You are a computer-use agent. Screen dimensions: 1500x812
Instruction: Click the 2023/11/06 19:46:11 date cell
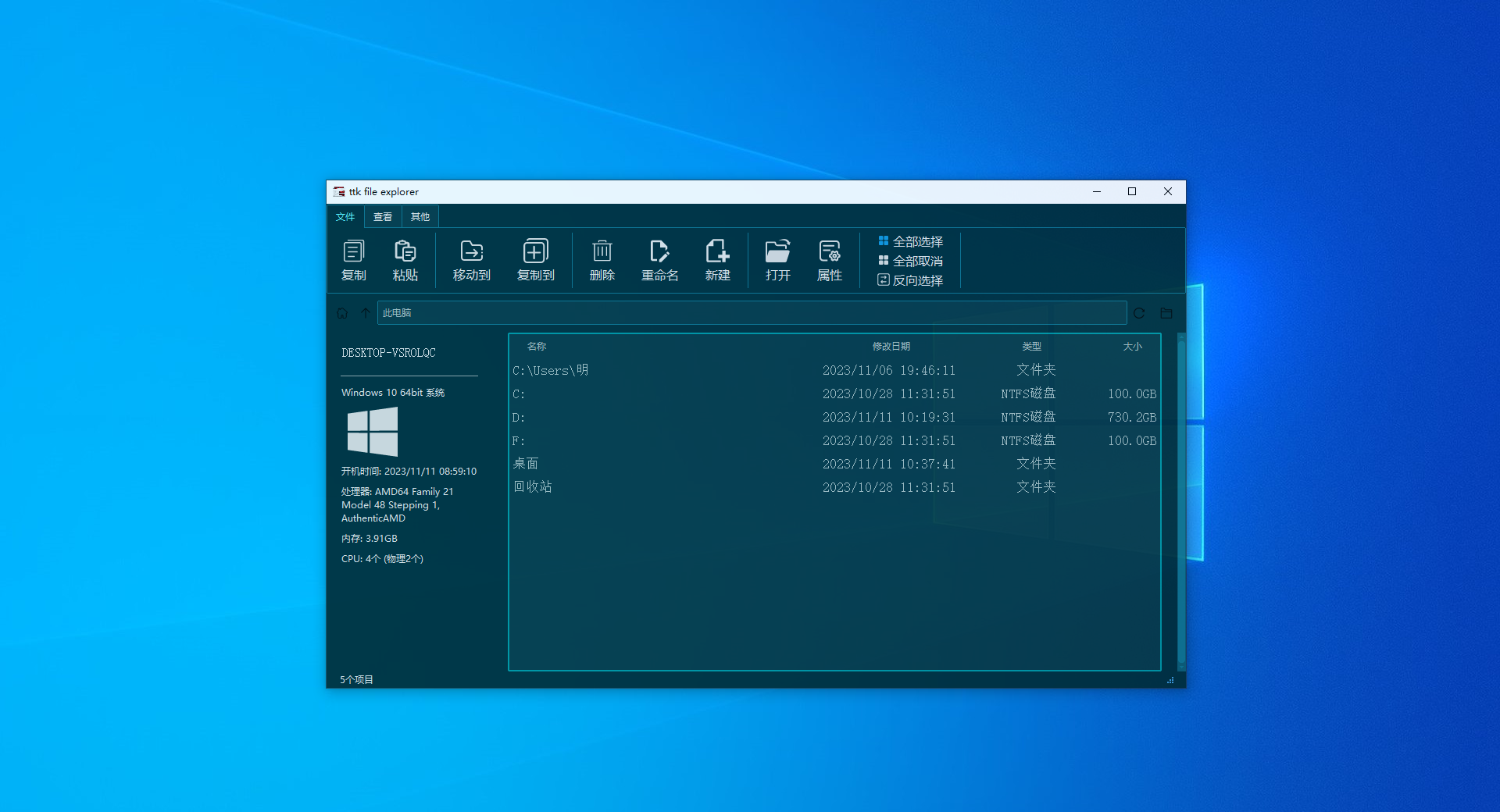click(889, 371)
